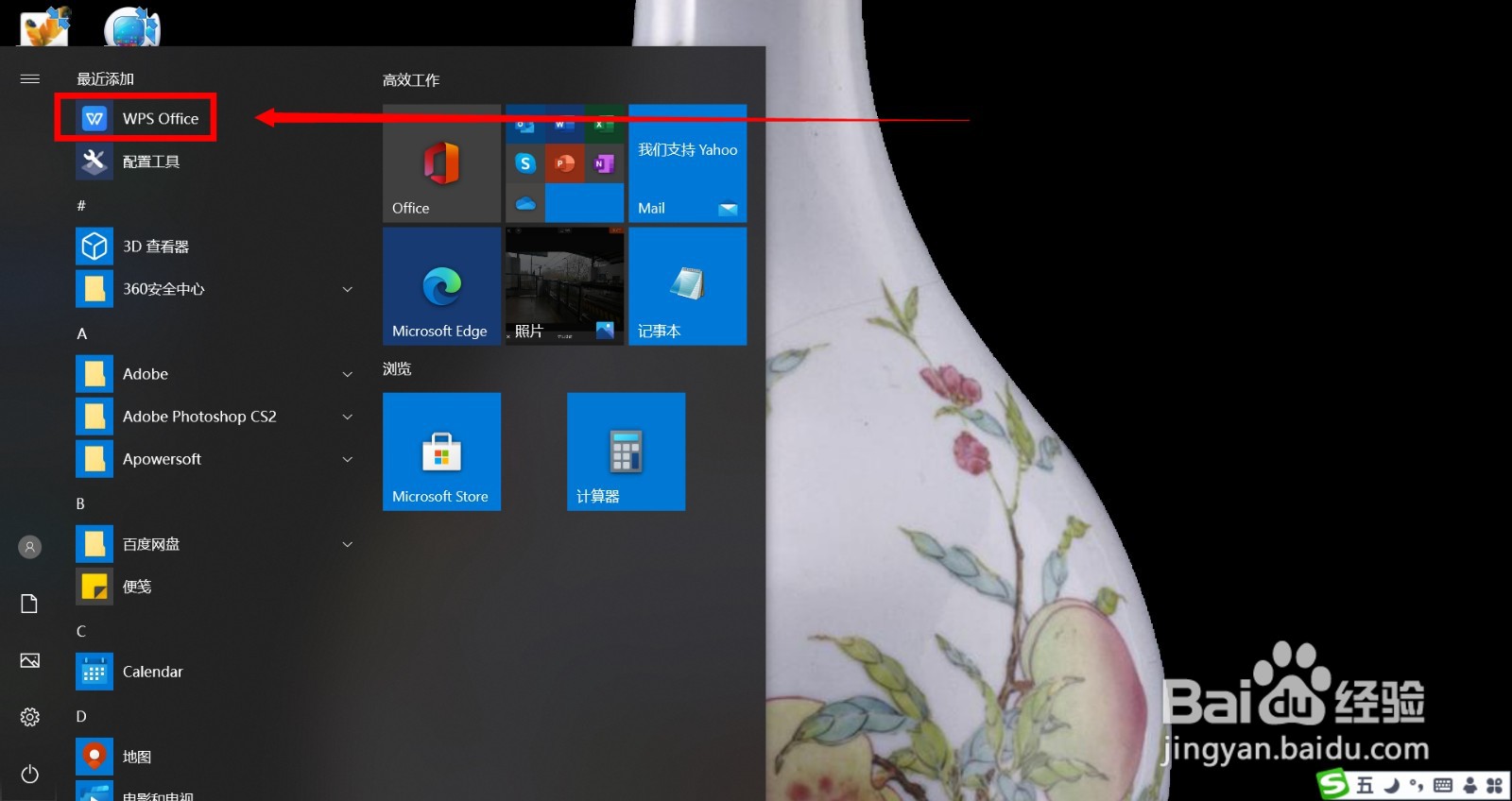Image resolution: width=1512 pixels, height=801 pixels.
Task: Open Outlook icon in the group tile
Action: (525, 124)
